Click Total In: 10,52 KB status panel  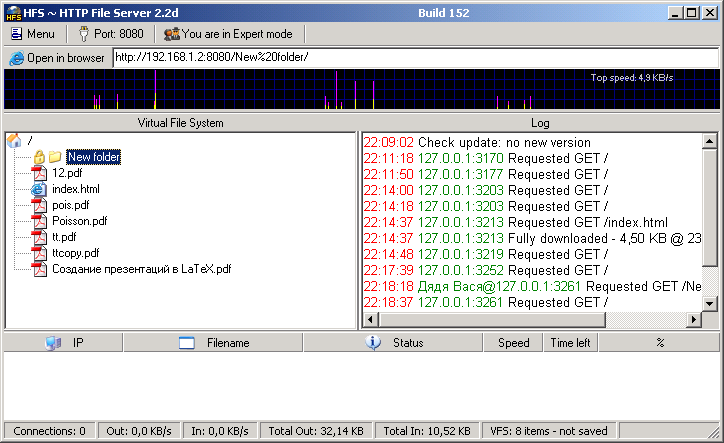pos(427,431)
